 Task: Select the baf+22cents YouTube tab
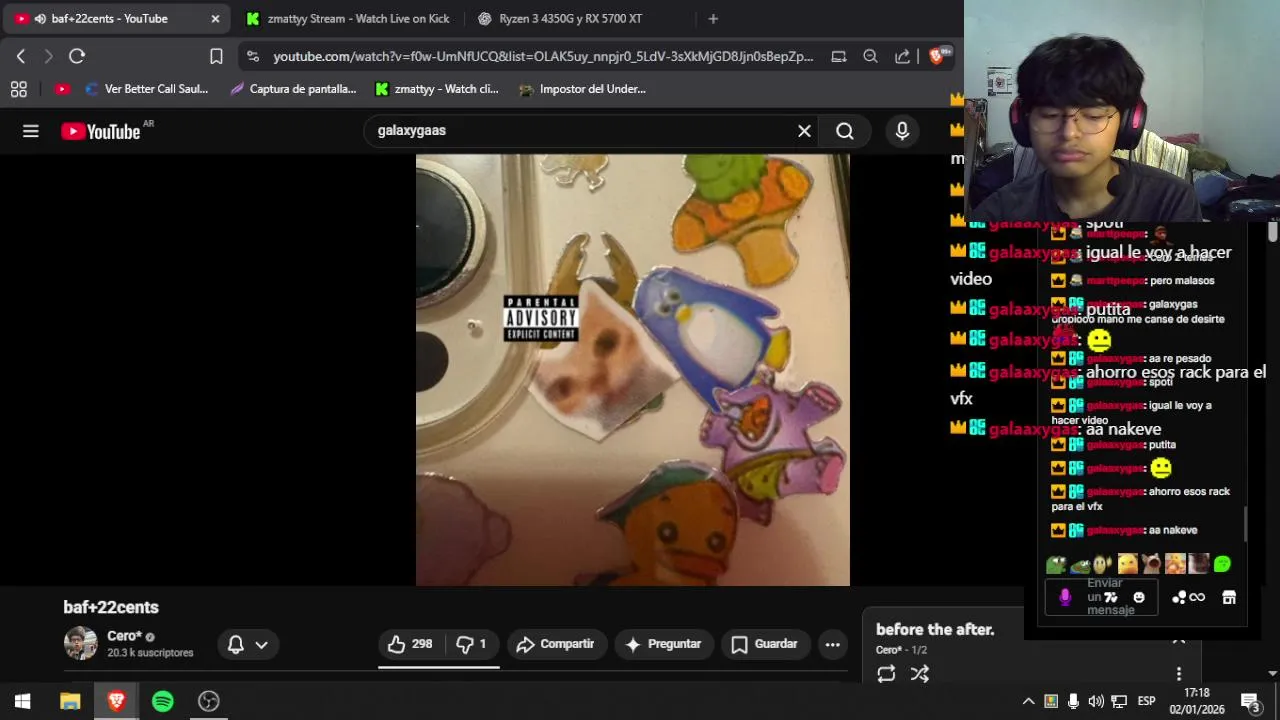[x=115, y=19]
